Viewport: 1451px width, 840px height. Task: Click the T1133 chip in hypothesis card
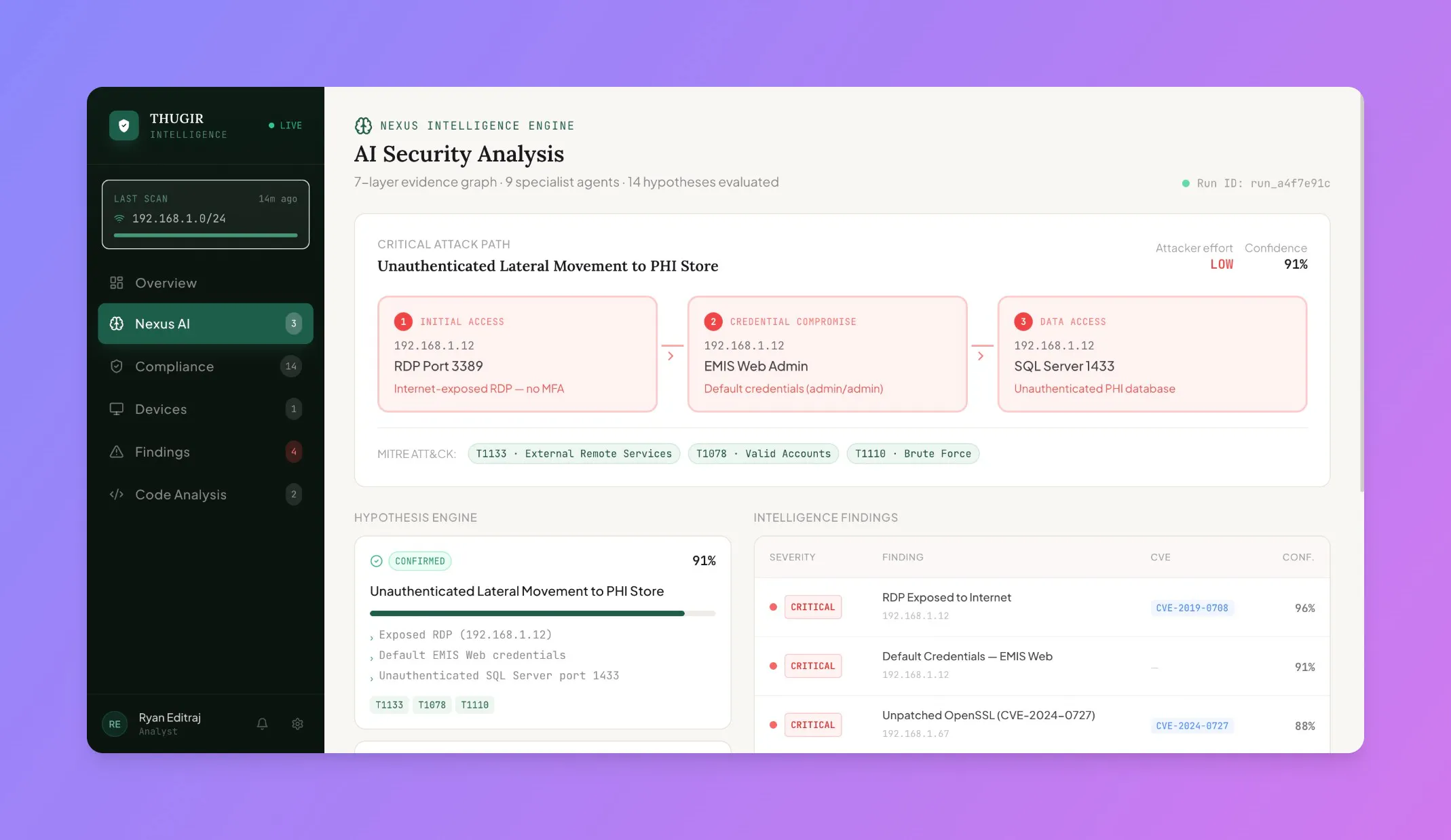(x=389, y=705)
